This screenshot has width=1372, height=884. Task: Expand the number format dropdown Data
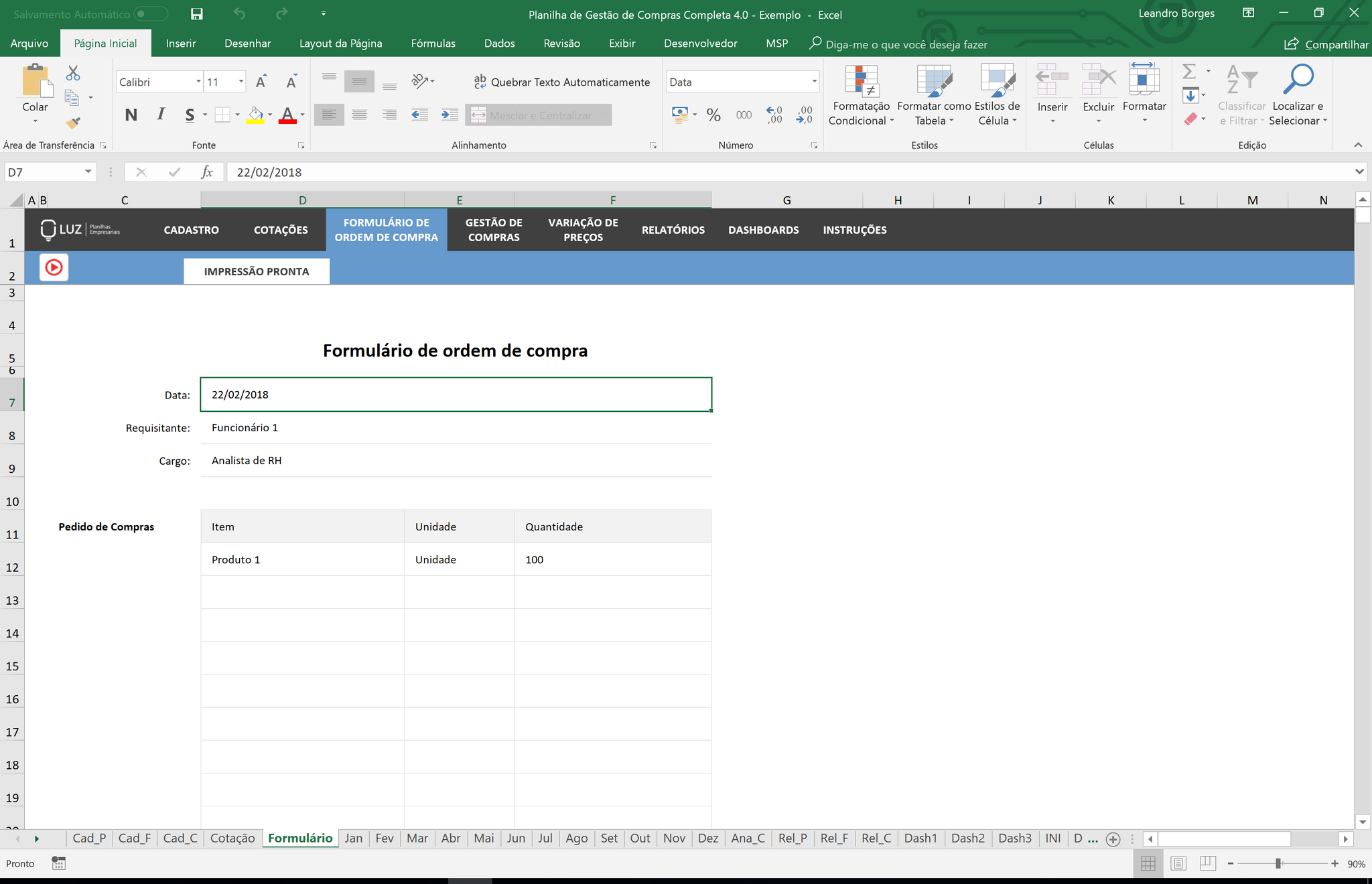(x=814, y=82)
